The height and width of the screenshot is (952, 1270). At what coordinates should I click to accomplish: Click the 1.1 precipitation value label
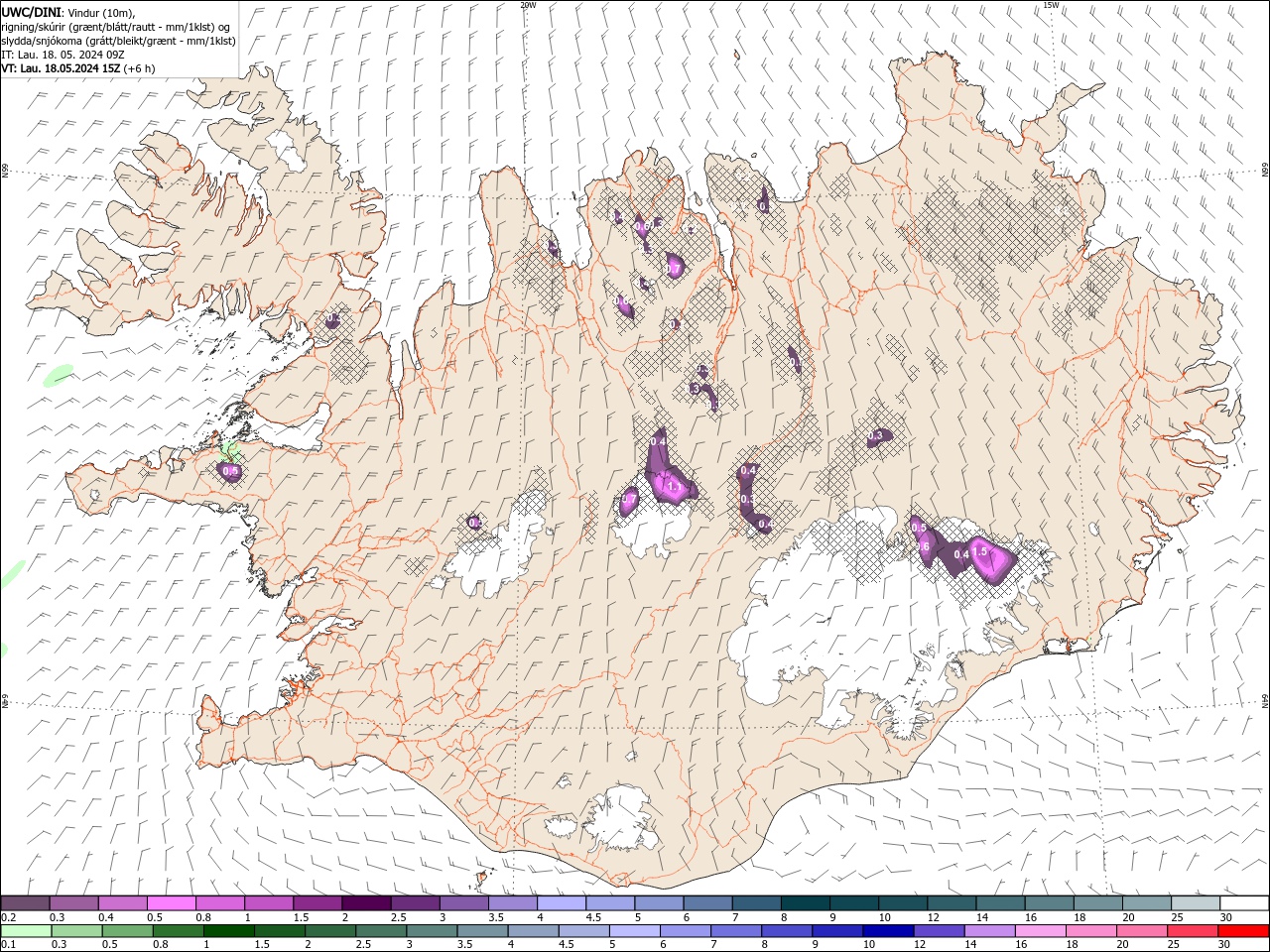tap(676, 487)
